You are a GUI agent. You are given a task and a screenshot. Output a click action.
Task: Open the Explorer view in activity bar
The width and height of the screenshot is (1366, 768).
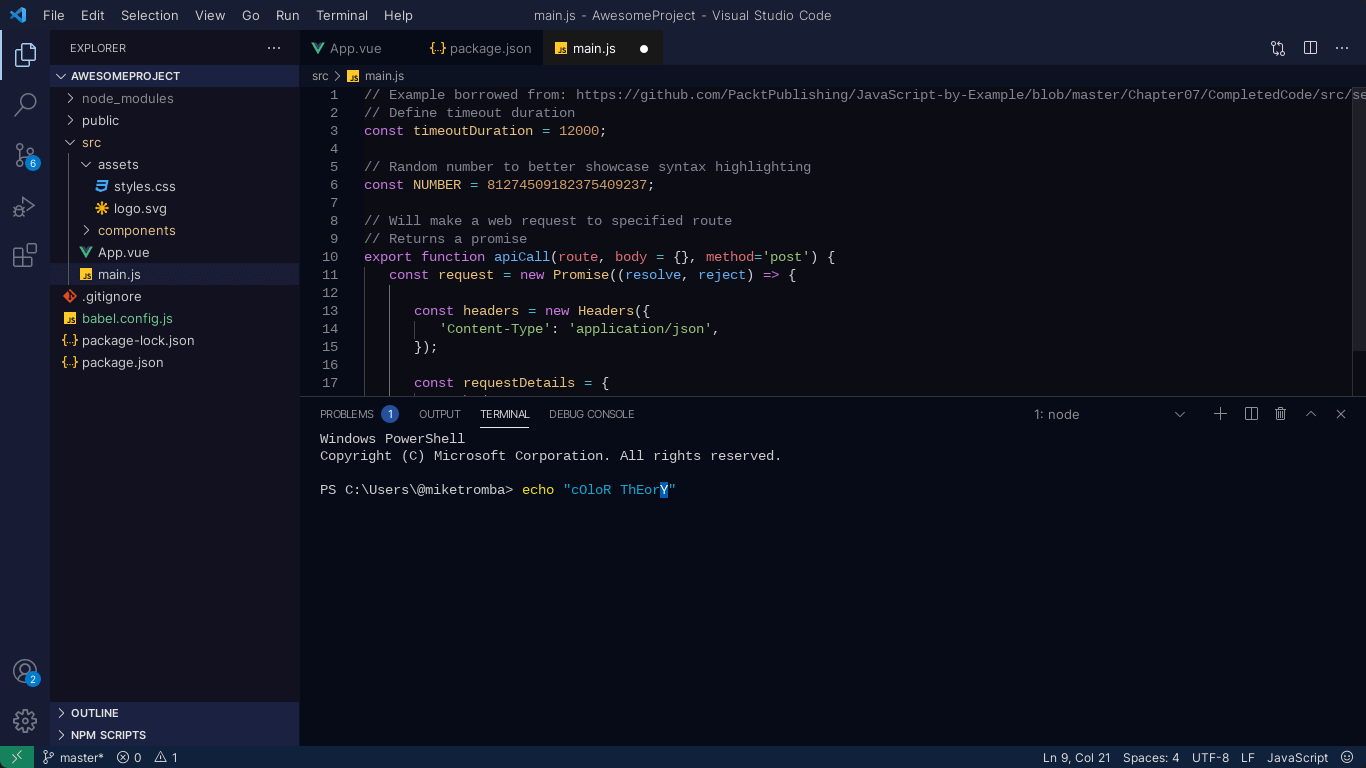pos(25,54)
